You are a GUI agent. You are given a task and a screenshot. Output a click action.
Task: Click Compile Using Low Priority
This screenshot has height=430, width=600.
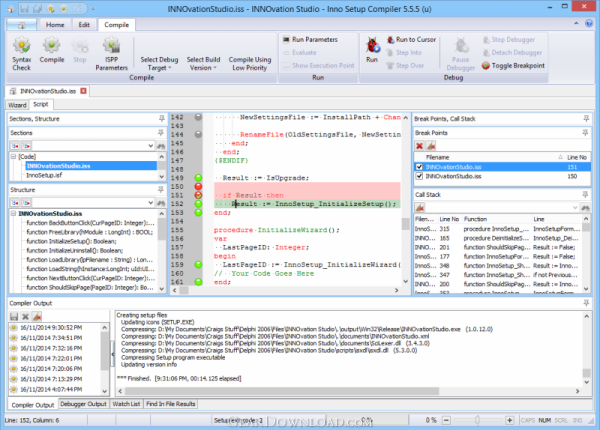250,64
